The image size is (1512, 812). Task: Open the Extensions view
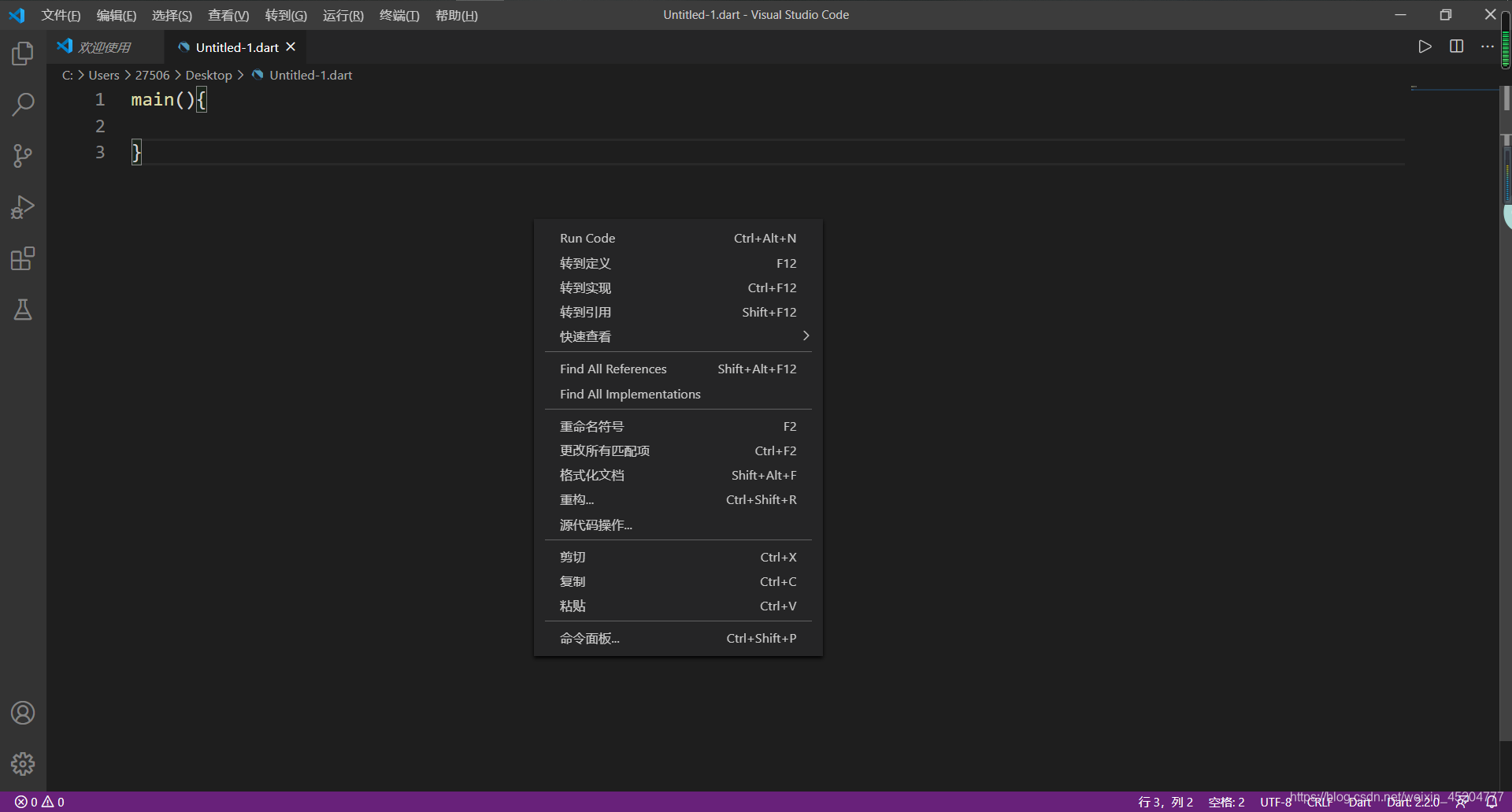click(x=23, y=258)
